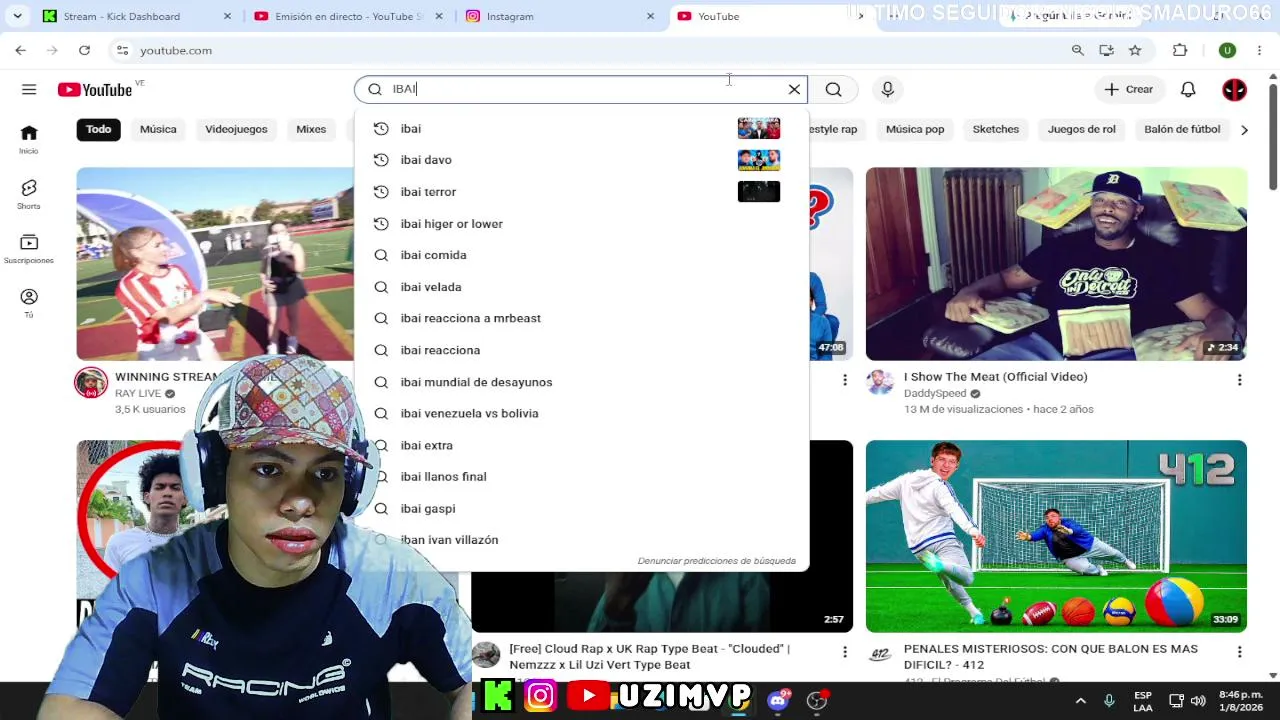The image size is (1280, 720).
Task: Open PENALES MISTERIOSOS video title
Action: (1051, 657)
